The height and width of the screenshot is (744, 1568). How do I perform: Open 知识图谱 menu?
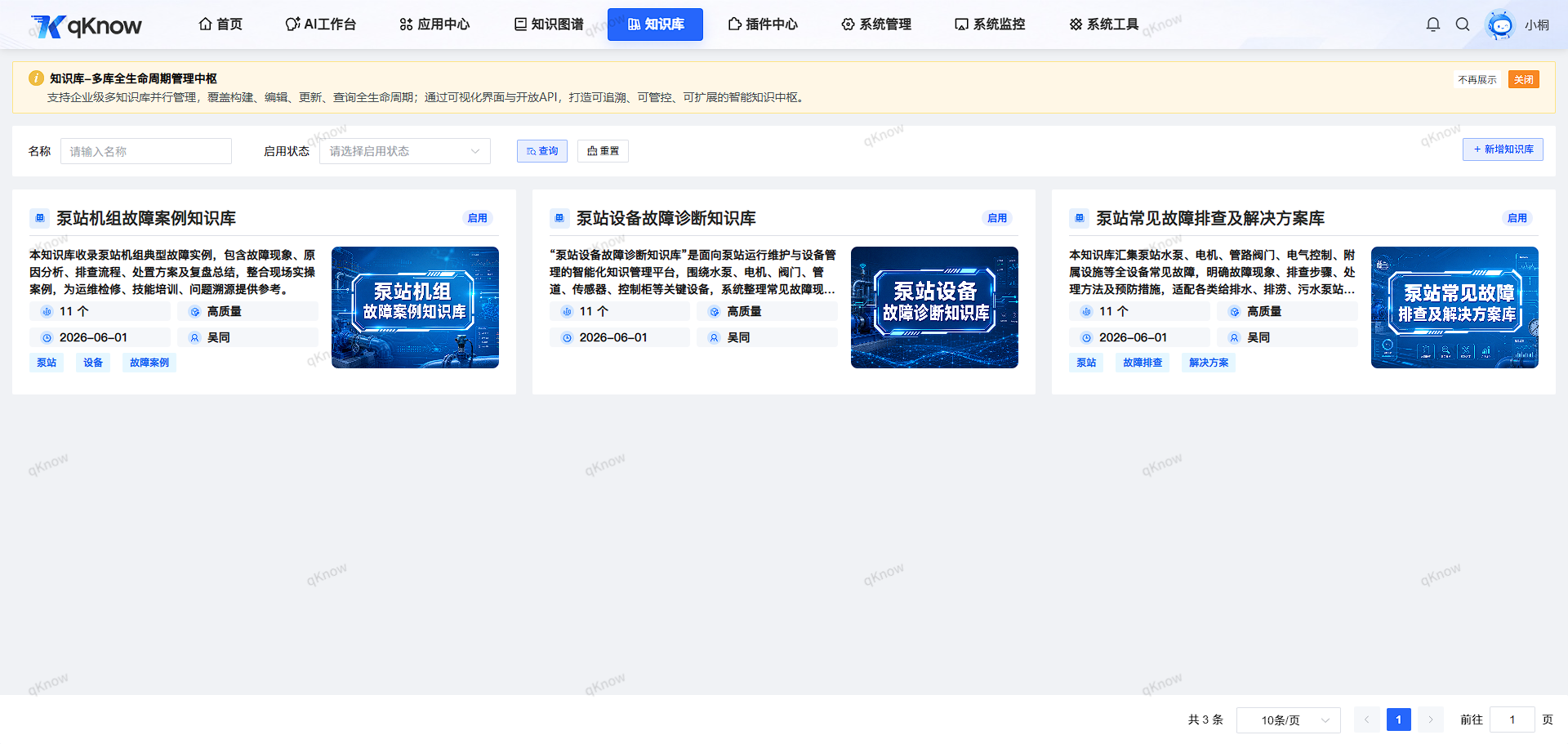(549, 25)
